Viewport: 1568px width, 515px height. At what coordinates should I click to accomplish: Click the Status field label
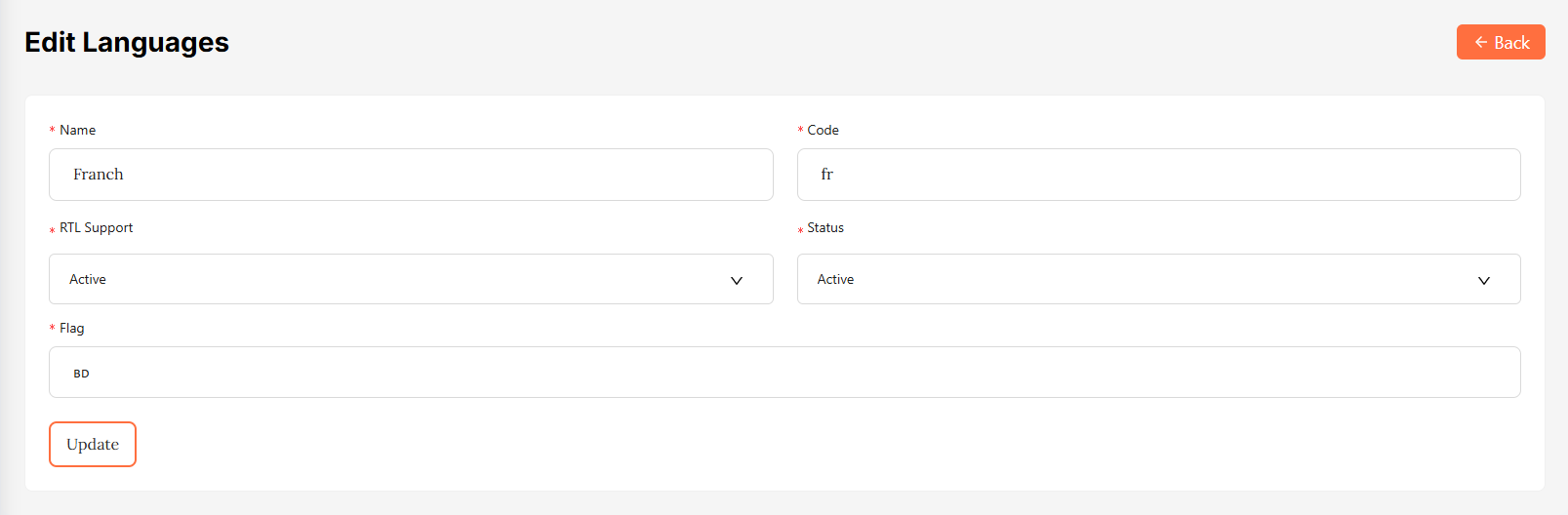[825, 227]
